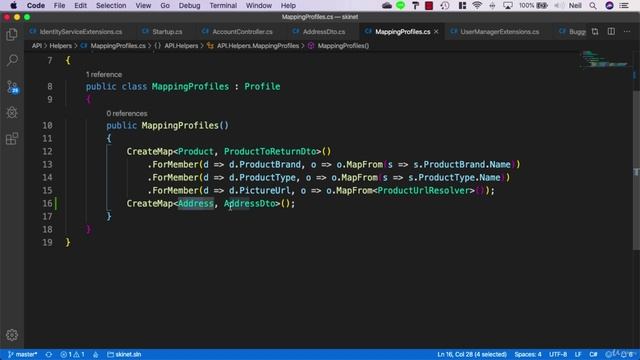The width and height of the screenshot is (640, 360).
Task: Open the Go menu
Action: click(165, 6)
